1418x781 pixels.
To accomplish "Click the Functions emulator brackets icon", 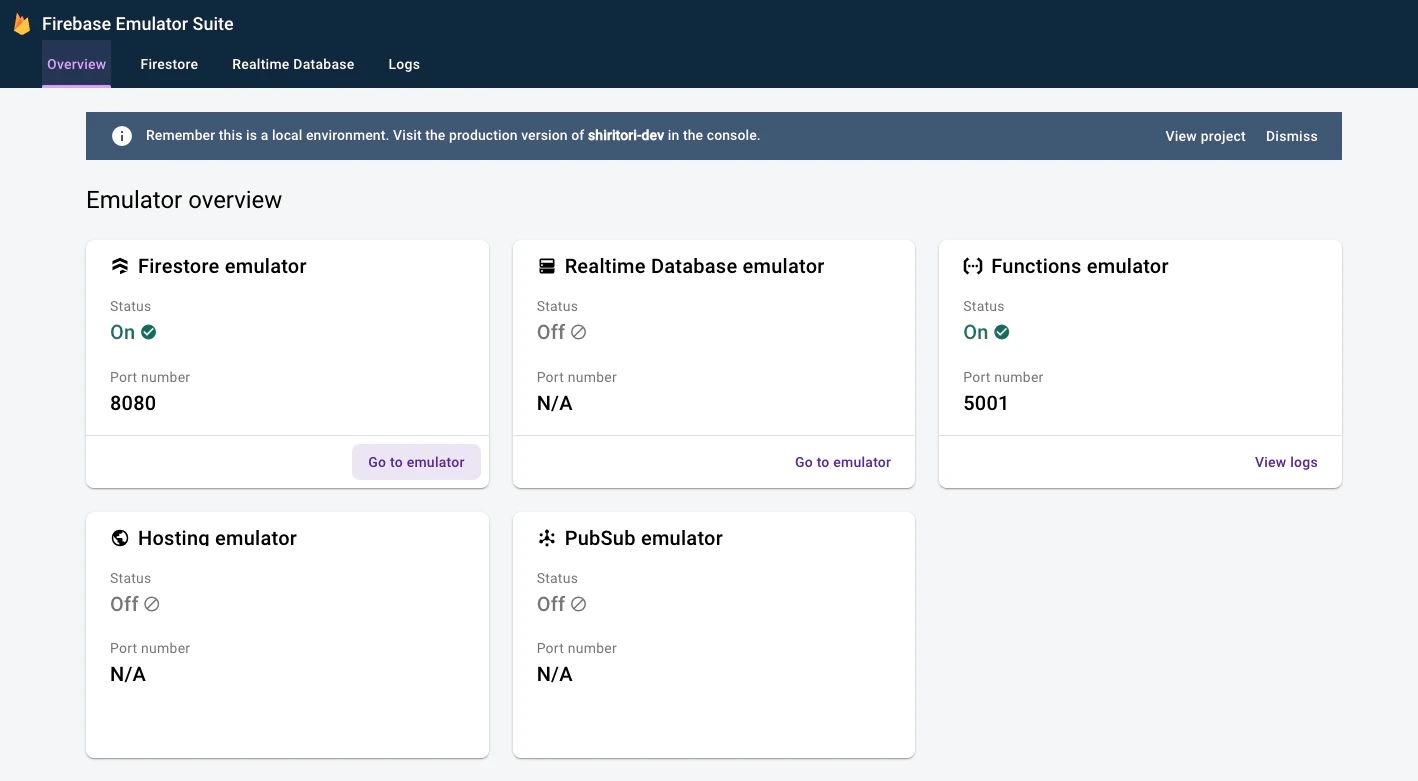I will point(972,266).
